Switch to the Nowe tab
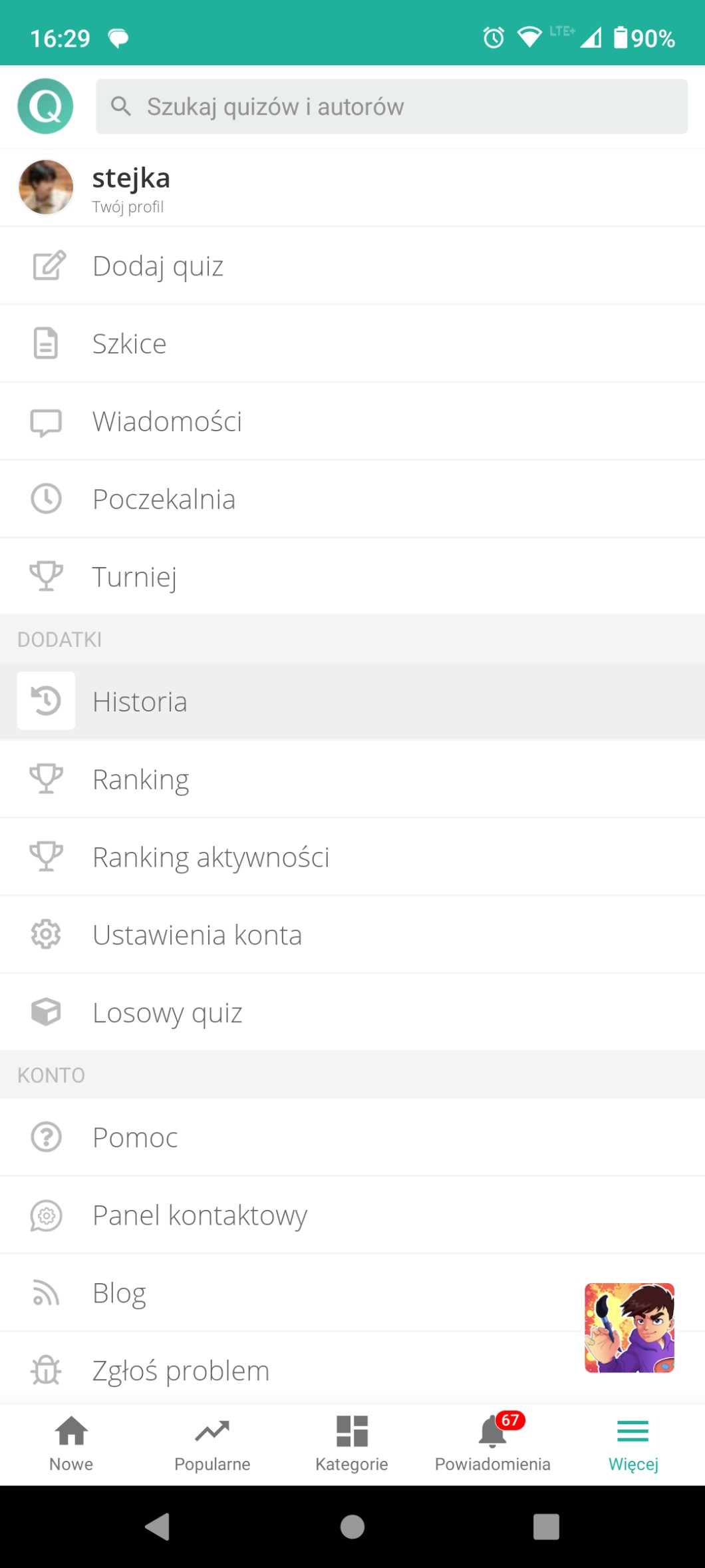This screenshot has width=705, height=1568. coord(71,1443)
